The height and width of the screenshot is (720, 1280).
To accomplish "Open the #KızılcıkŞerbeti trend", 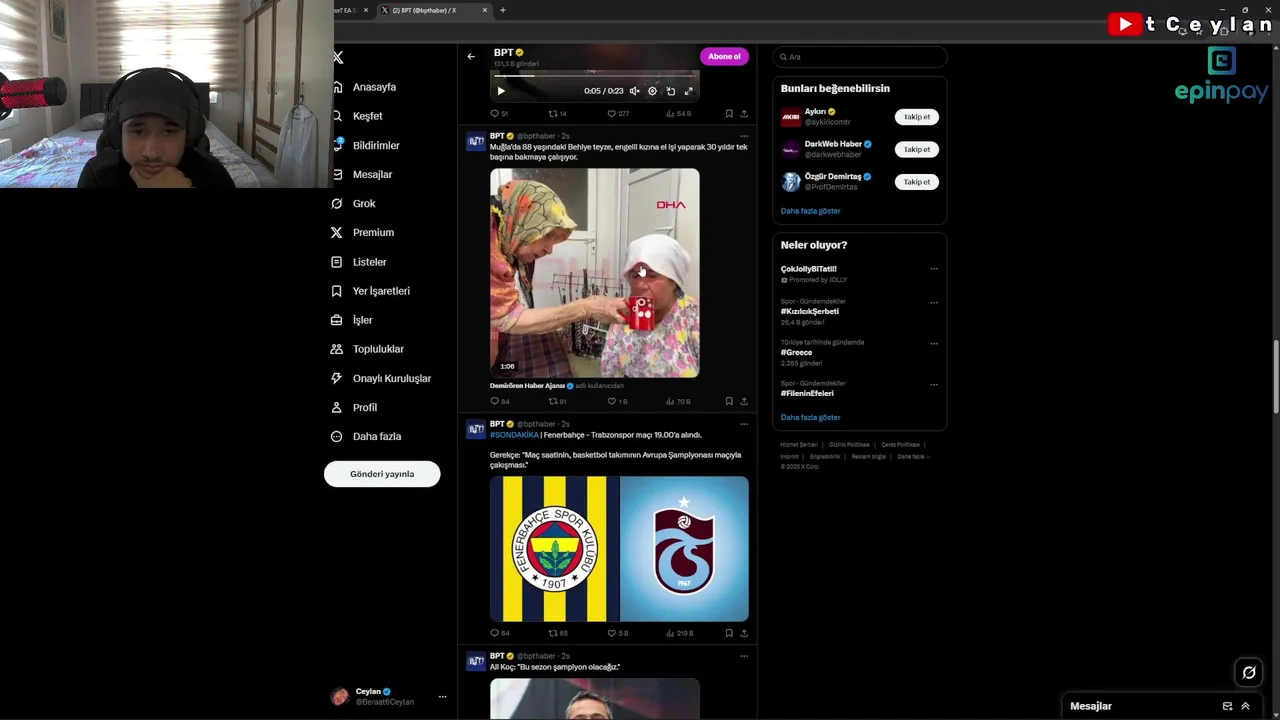I will pyautogui.click(x=810, y=311).
